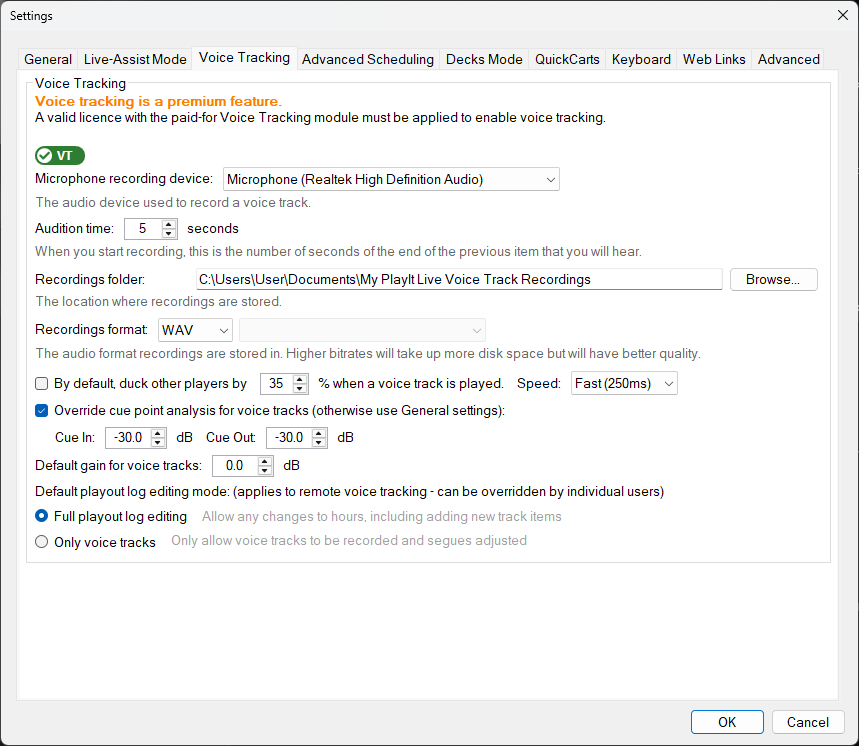Click the default gain value field

[x=235, y=466]
